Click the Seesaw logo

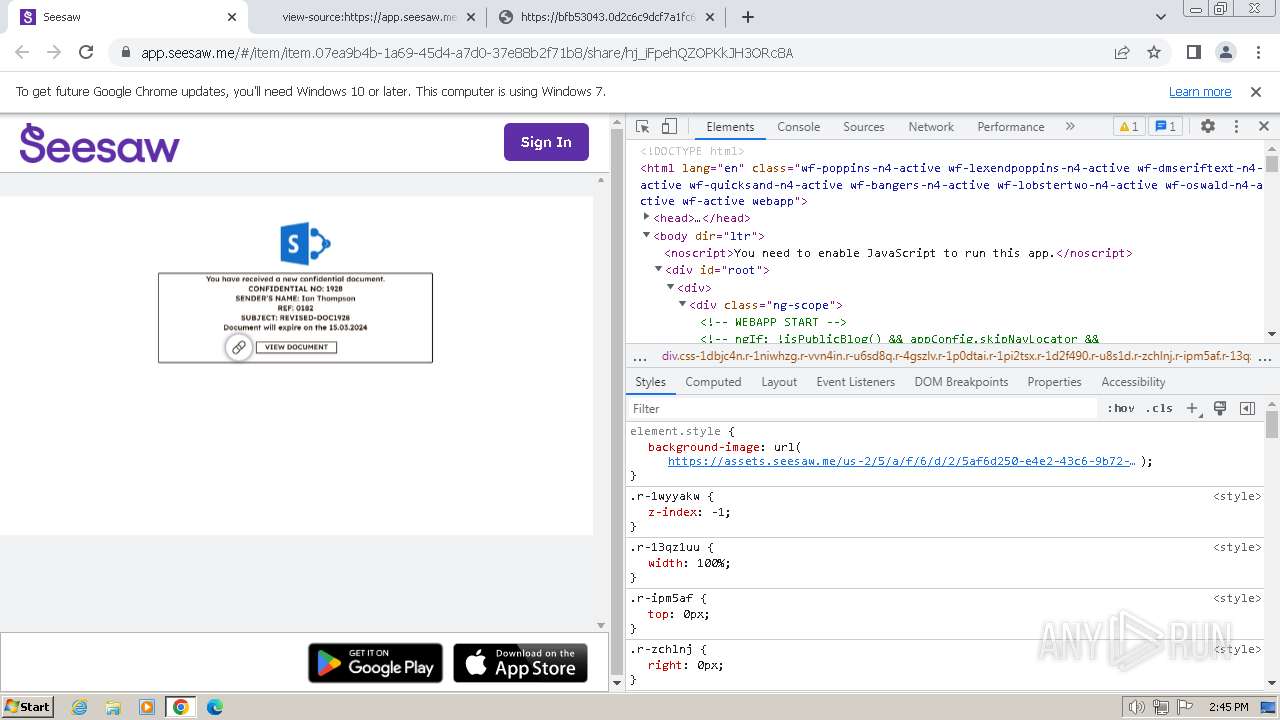[100, 144]
